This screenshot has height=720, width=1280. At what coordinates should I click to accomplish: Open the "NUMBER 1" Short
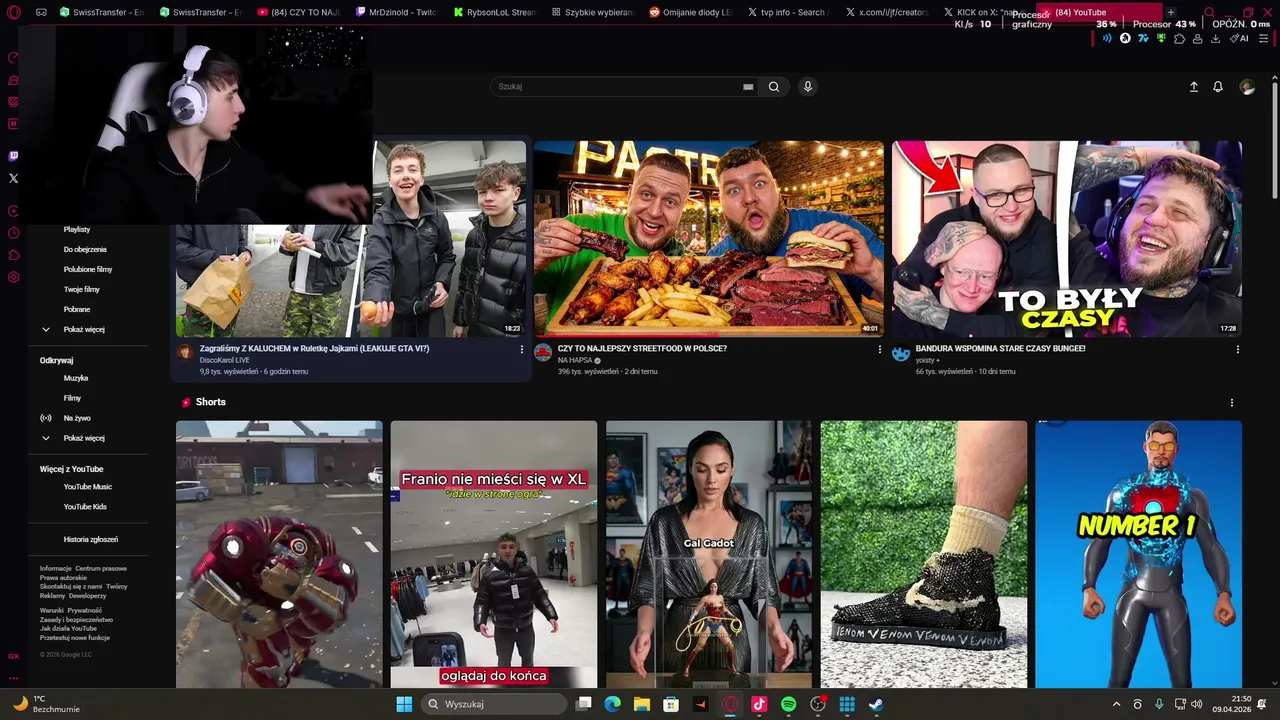tap(1139, 554)
